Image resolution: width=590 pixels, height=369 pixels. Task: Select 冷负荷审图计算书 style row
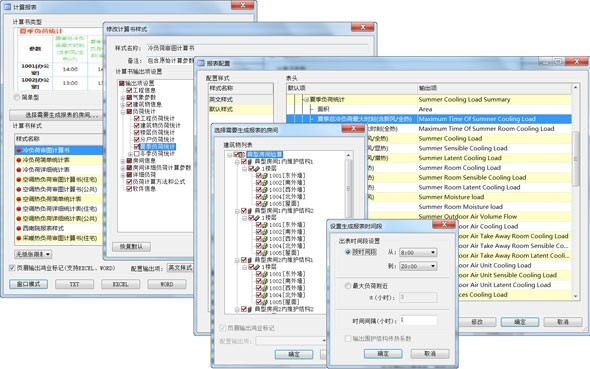pyautogui.click(x=59, y=150)
